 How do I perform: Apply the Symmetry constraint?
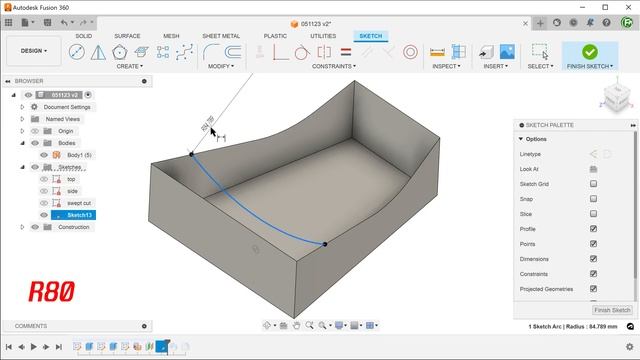point(324,52)
